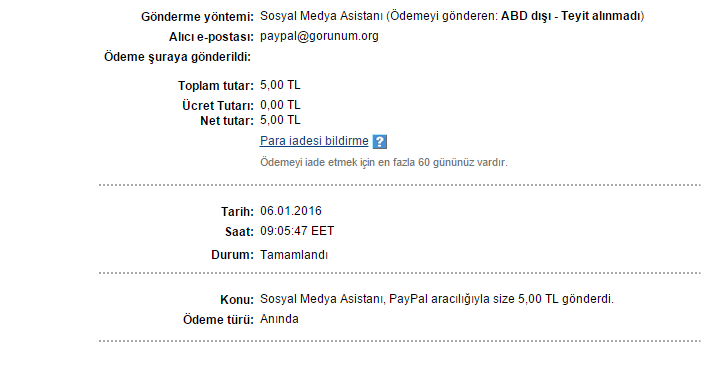Image resolution: width=716 pixels, height=373 pixels.
Task: Click the Tamamlandı status value
Action: pyautogui.click(x=294, y=255)
